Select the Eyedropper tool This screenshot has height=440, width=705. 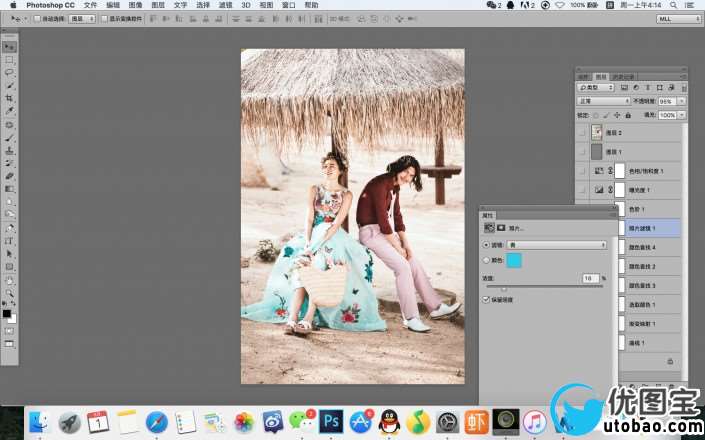point(9,111)
